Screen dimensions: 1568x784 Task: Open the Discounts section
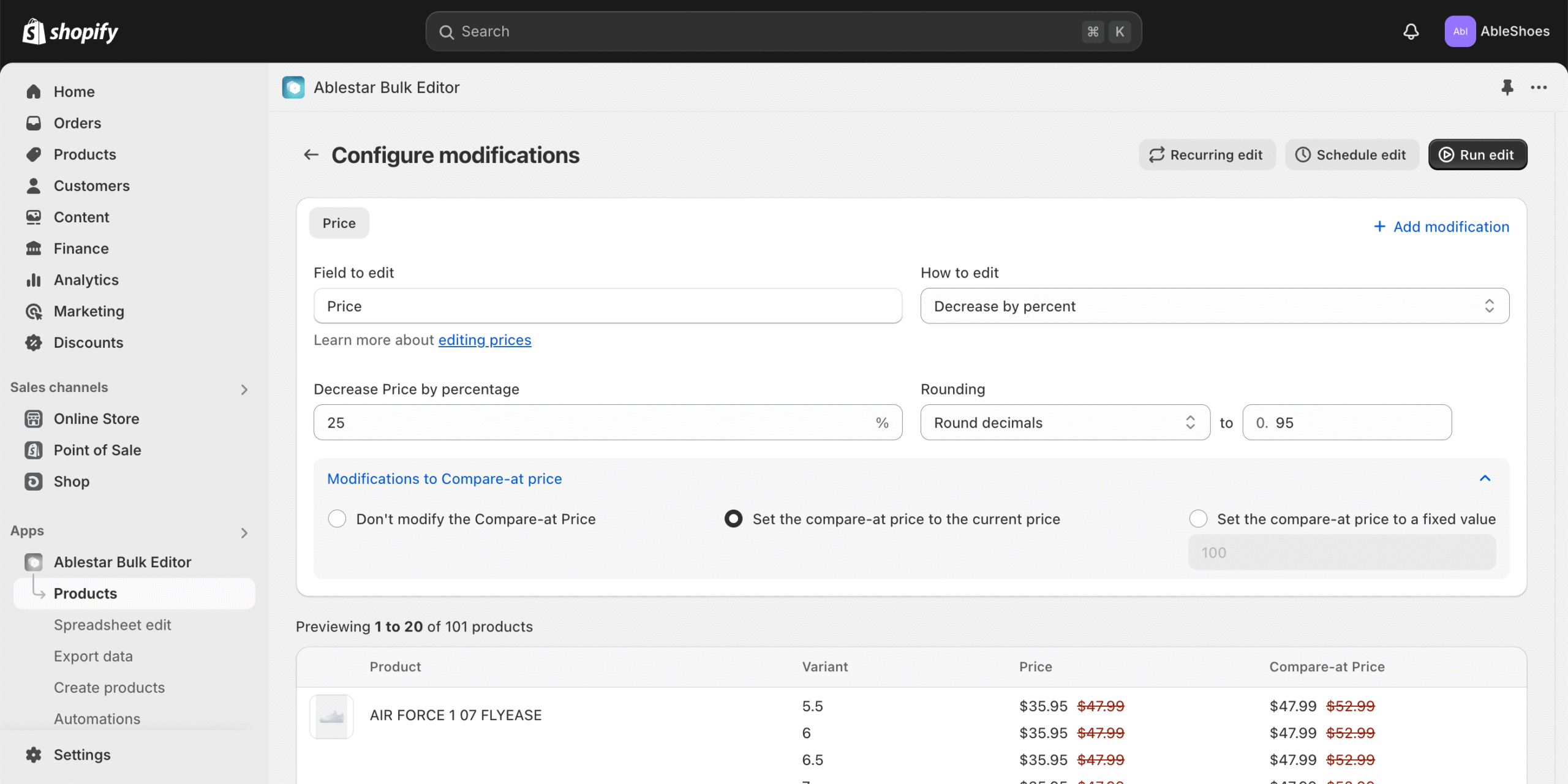89,342
